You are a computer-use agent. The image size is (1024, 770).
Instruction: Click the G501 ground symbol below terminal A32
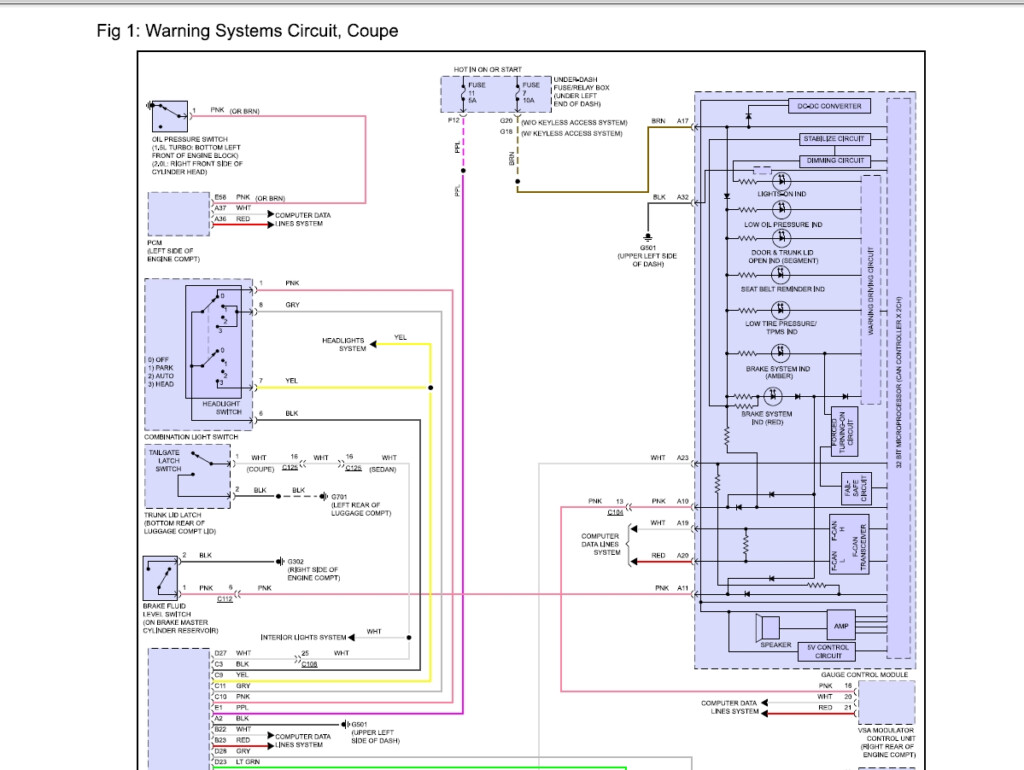coord(647,236)
